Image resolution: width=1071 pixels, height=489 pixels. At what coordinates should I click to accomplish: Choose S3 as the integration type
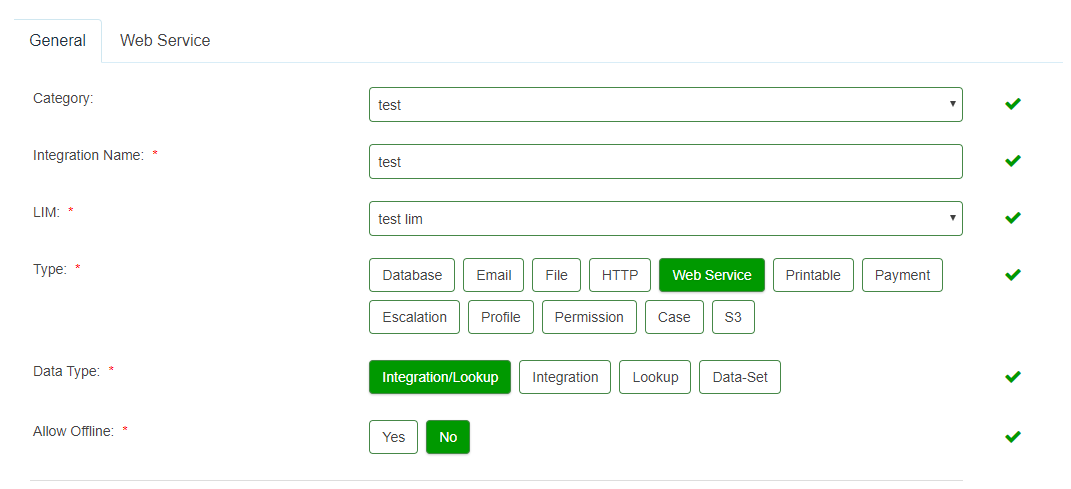coord(733,317)
